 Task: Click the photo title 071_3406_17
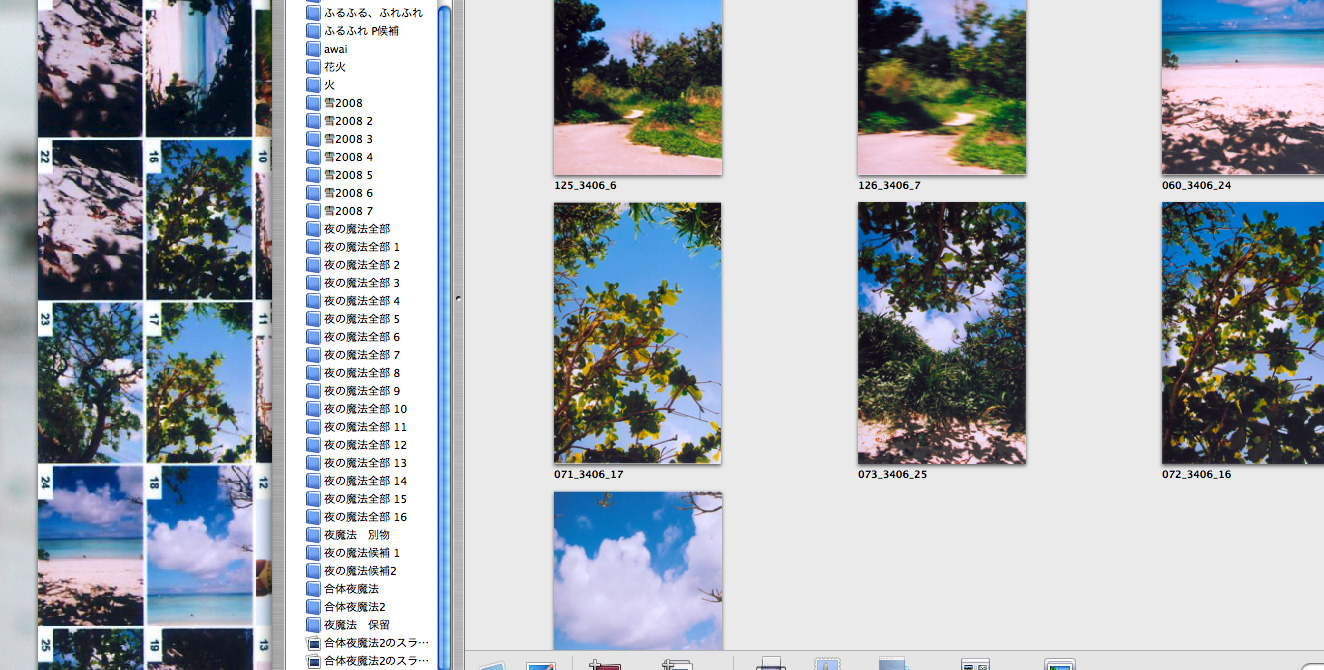[x=588, y=475]
